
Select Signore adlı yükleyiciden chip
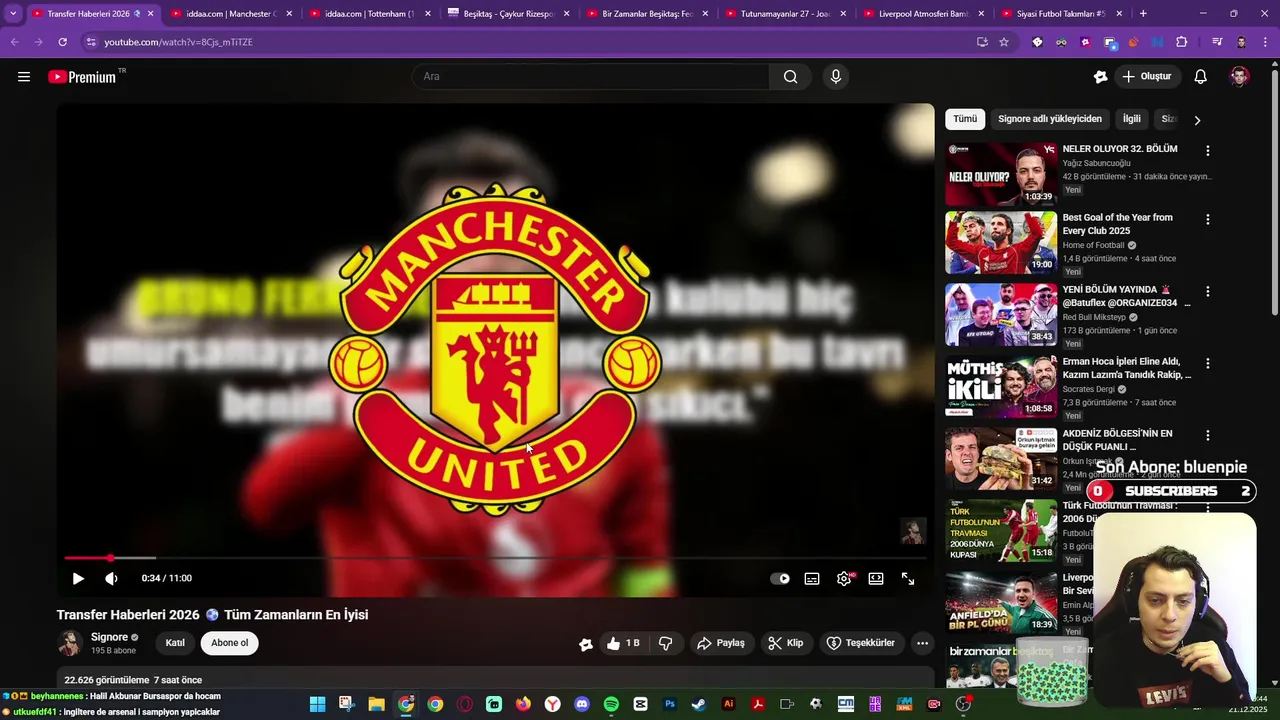click(x=1050, y=119)
